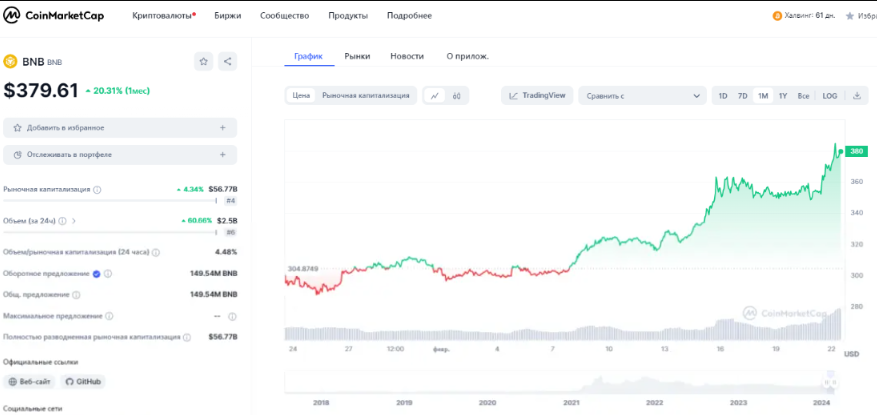Expand volume details chevron beside Объем

point(74,221)
